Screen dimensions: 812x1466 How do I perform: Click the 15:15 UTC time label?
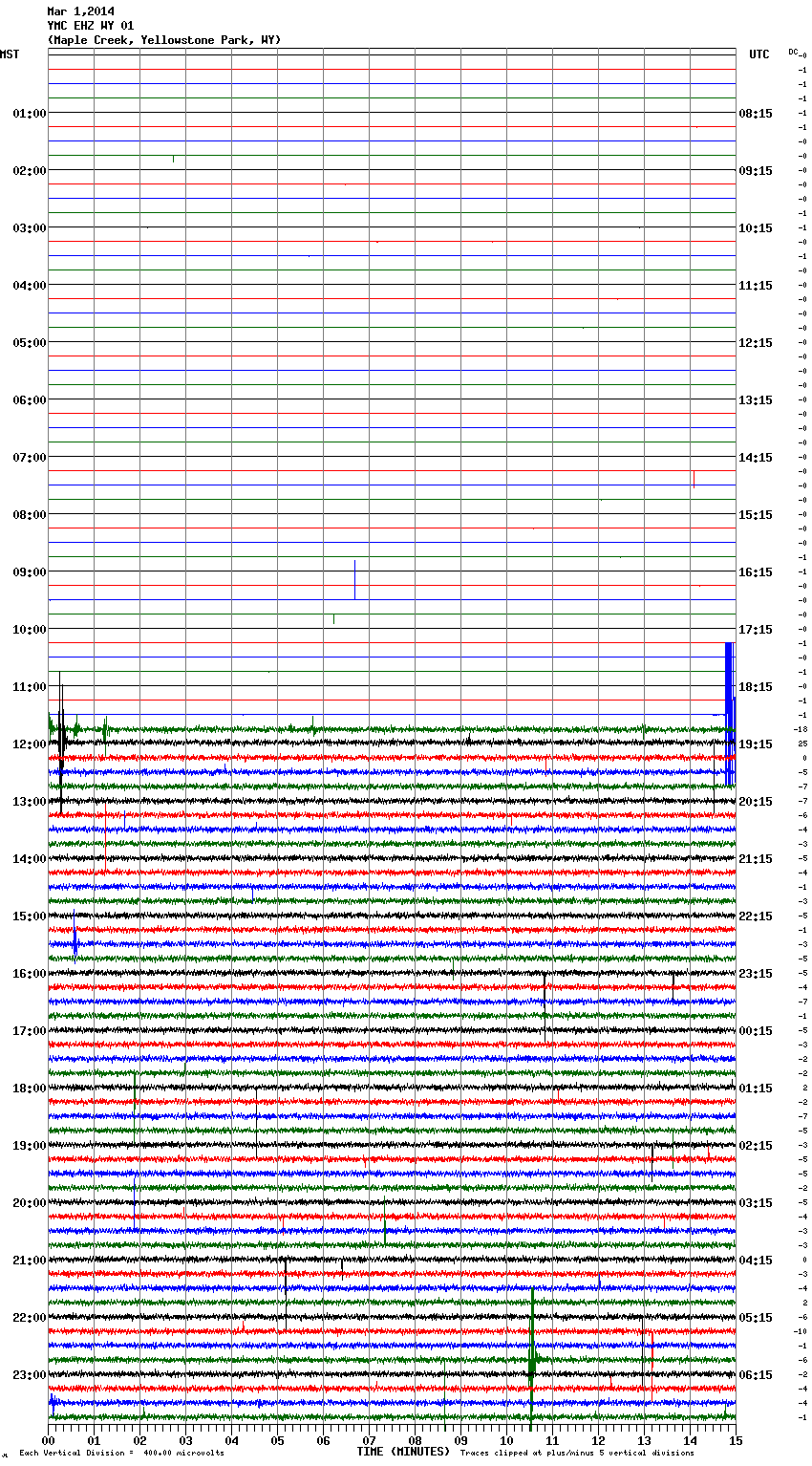756,515
